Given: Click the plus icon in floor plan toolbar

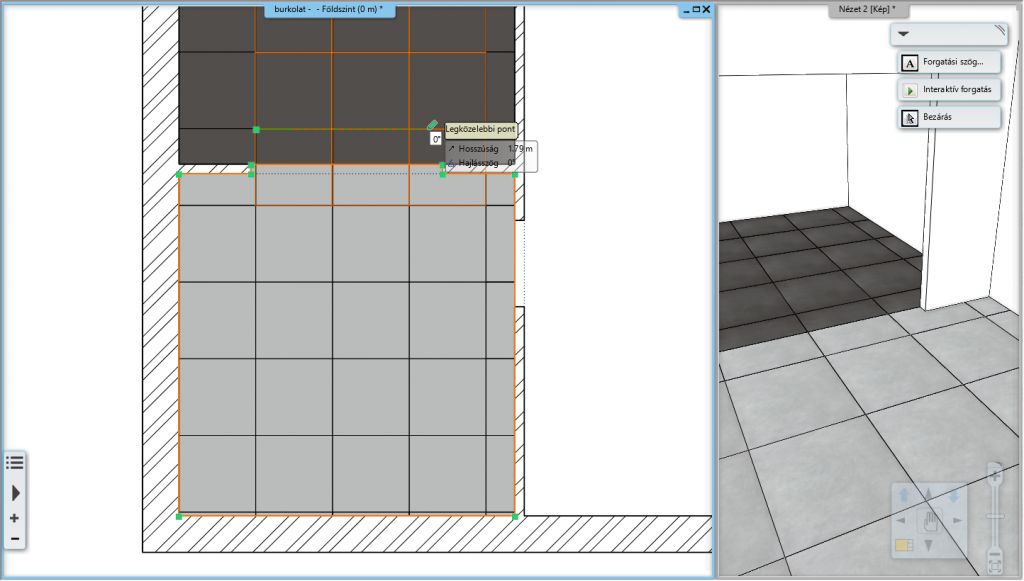Looking at the screenshot, I should pyautogui.click(x=14, y=518).
